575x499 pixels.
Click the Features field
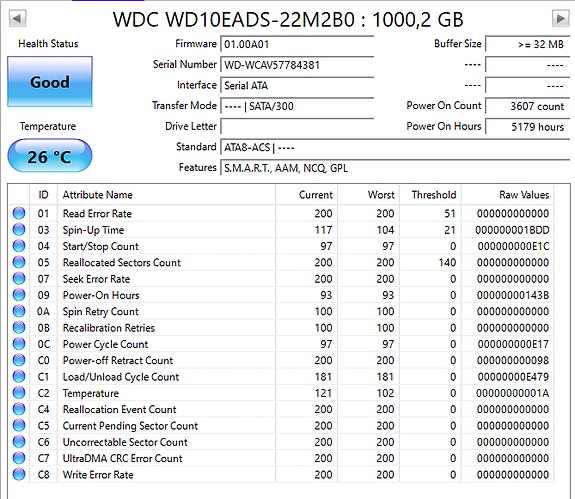[395, 168]
